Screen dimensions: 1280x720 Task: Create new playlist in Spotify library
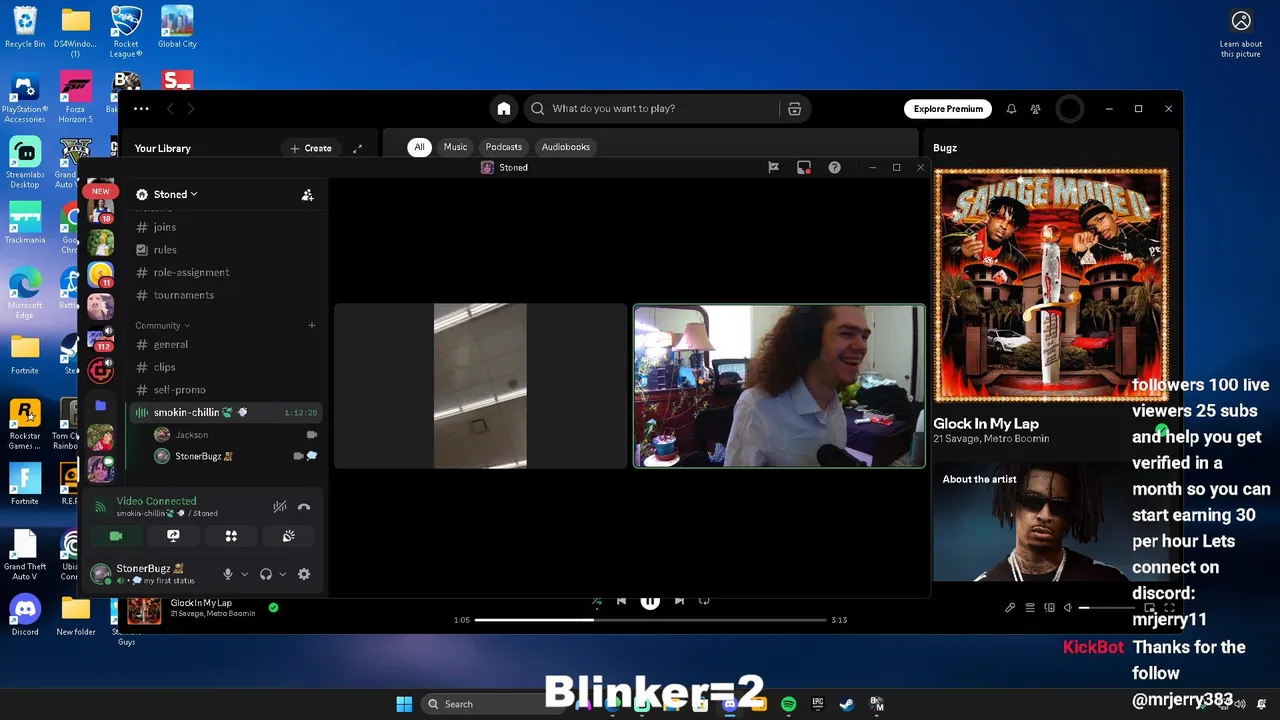[x=311, y=148]
